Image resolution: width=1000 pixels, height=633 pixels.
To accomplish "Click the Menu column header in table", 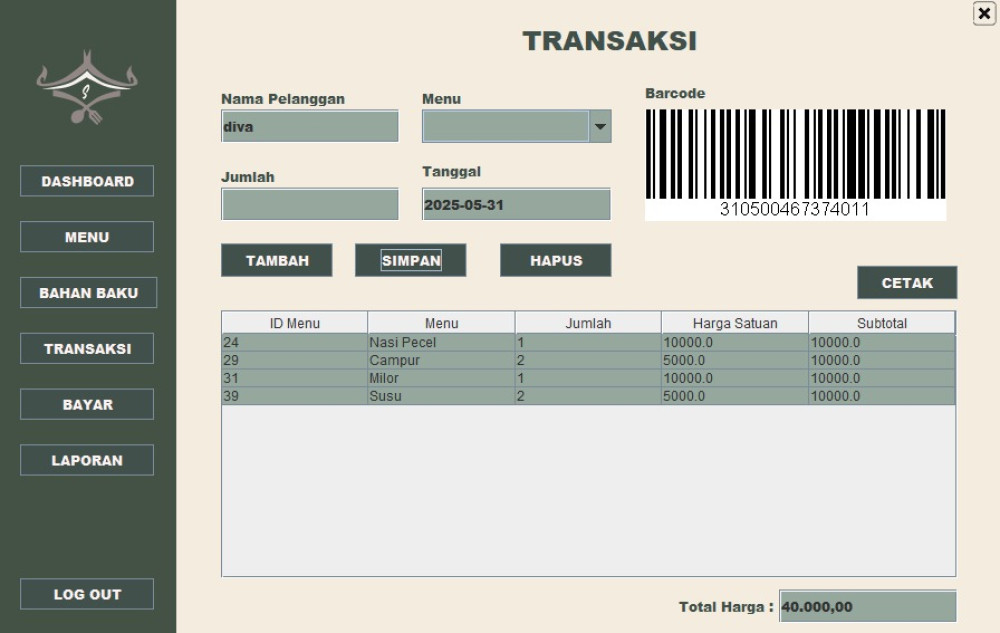I will [441, 323].
